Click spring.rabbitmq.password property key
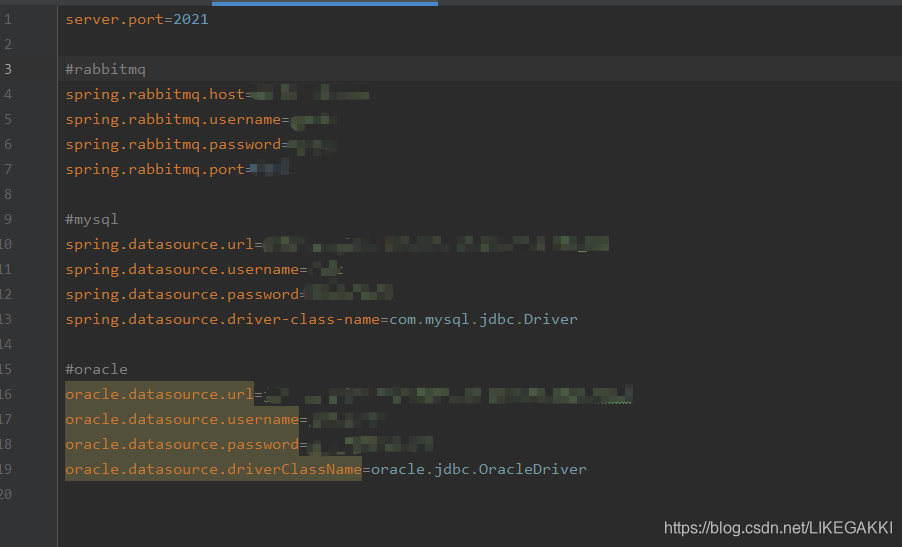This screenshot has height=547, width=902. coord(173,144)
